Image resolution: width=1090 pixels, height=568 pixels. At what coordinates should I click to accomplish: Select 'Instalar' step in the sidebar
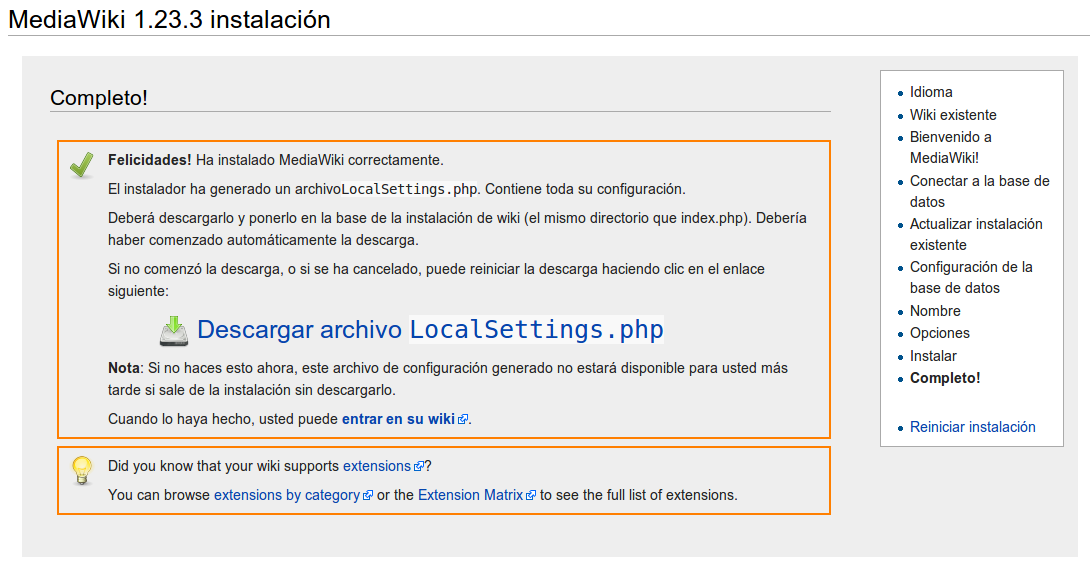click(x=933, y=356)
